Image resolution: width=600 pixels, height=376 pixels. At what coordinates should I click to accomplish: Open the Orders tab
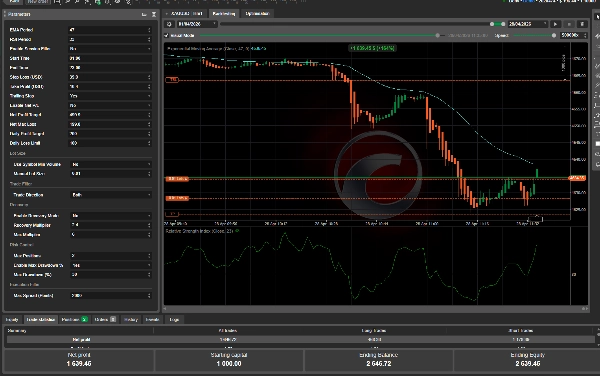(x=105, y=319)
